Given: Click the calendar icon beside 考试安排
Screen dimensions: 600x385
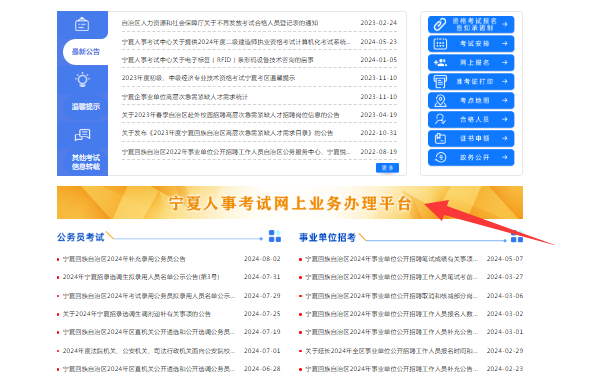Looking at the screenshot, I should [x=440, y=44].
